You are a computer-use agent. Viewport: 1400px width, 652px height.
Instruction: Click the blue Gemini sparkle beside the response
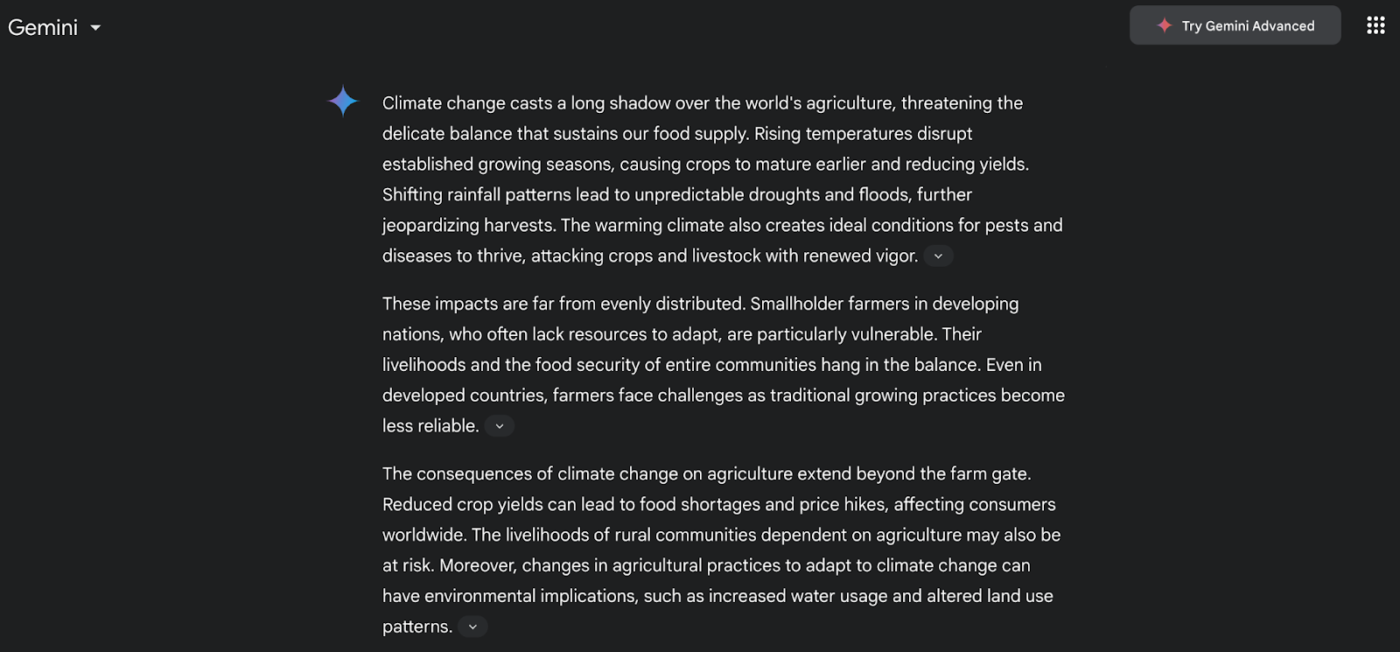coord(343,101)
